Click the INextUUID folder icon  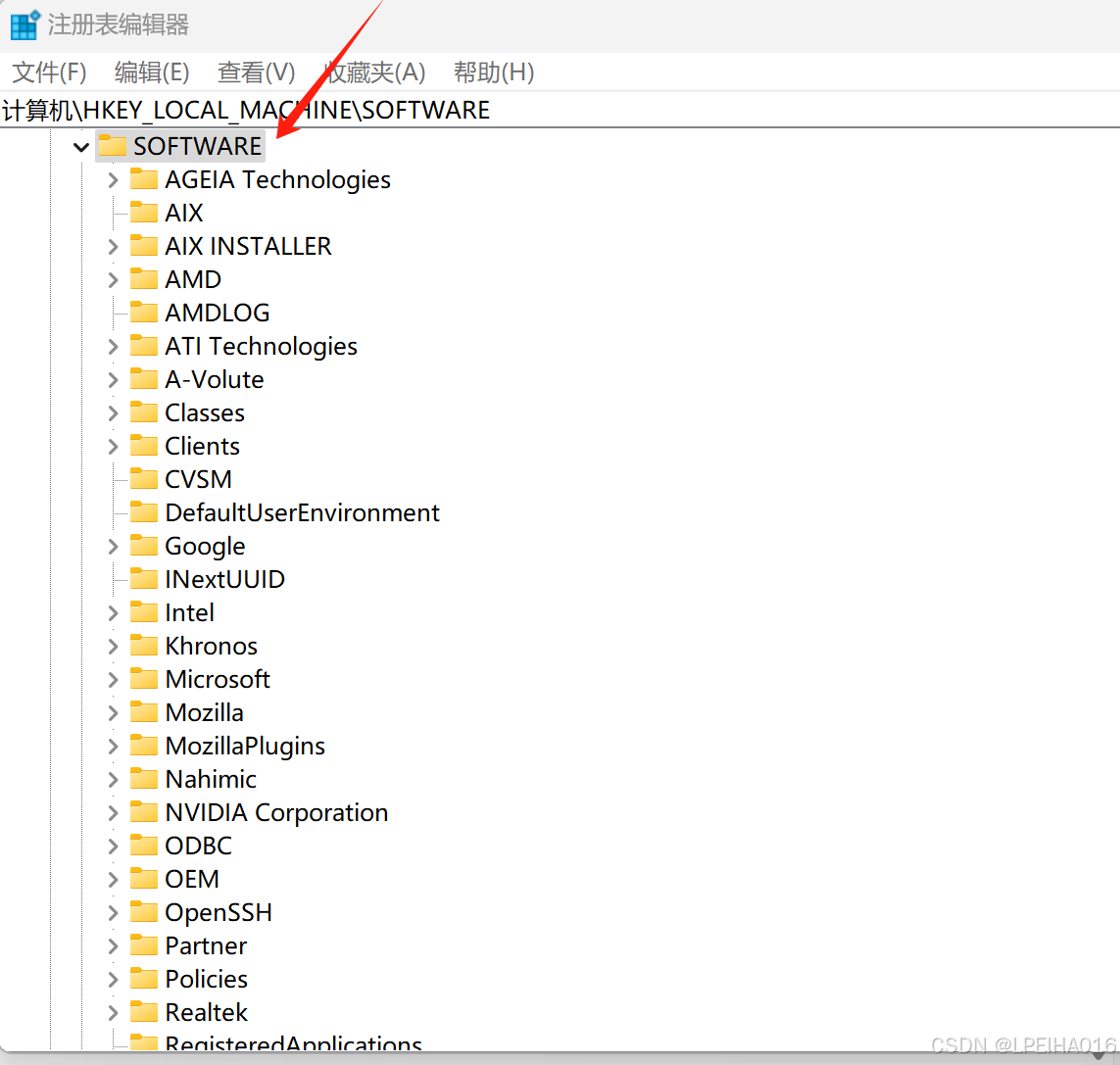click(144, 579)
